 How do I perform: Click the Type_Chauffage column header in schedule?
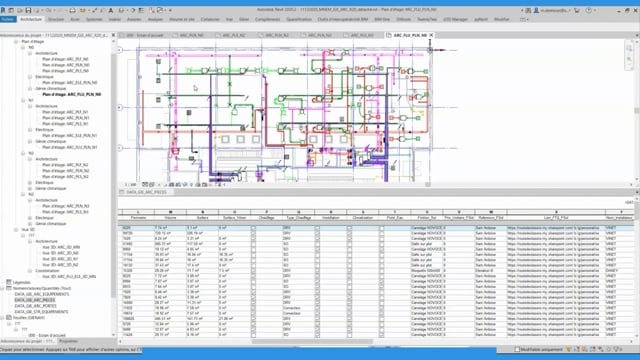pyautogui.click(x=299, y=218)
